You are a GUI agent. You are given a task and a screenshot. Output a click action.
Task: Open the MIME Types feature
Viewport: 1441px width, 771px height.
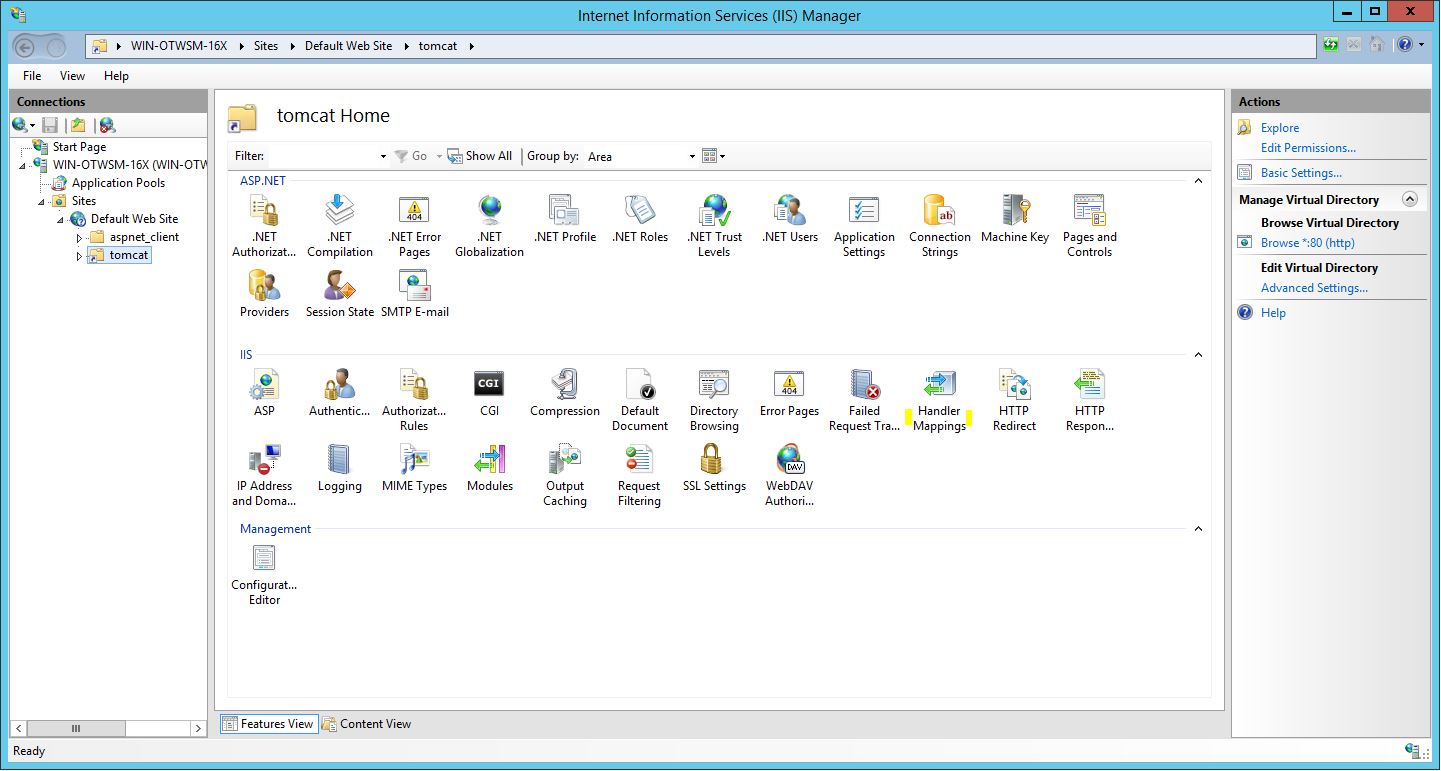coord(414,468)
